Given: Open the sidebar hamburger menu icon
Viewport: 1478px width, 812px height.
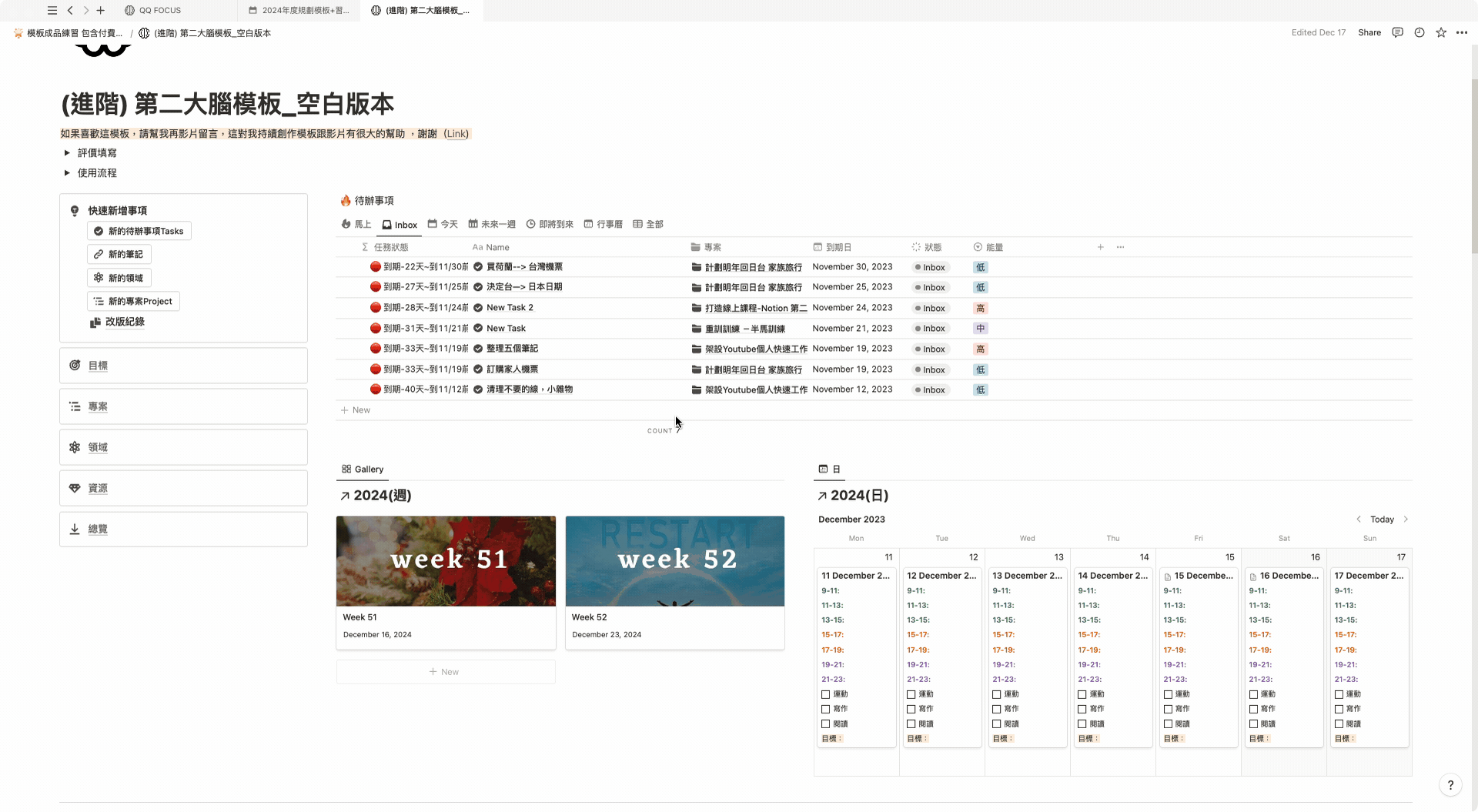Looking at the screenshot, I should click(52, 10).
